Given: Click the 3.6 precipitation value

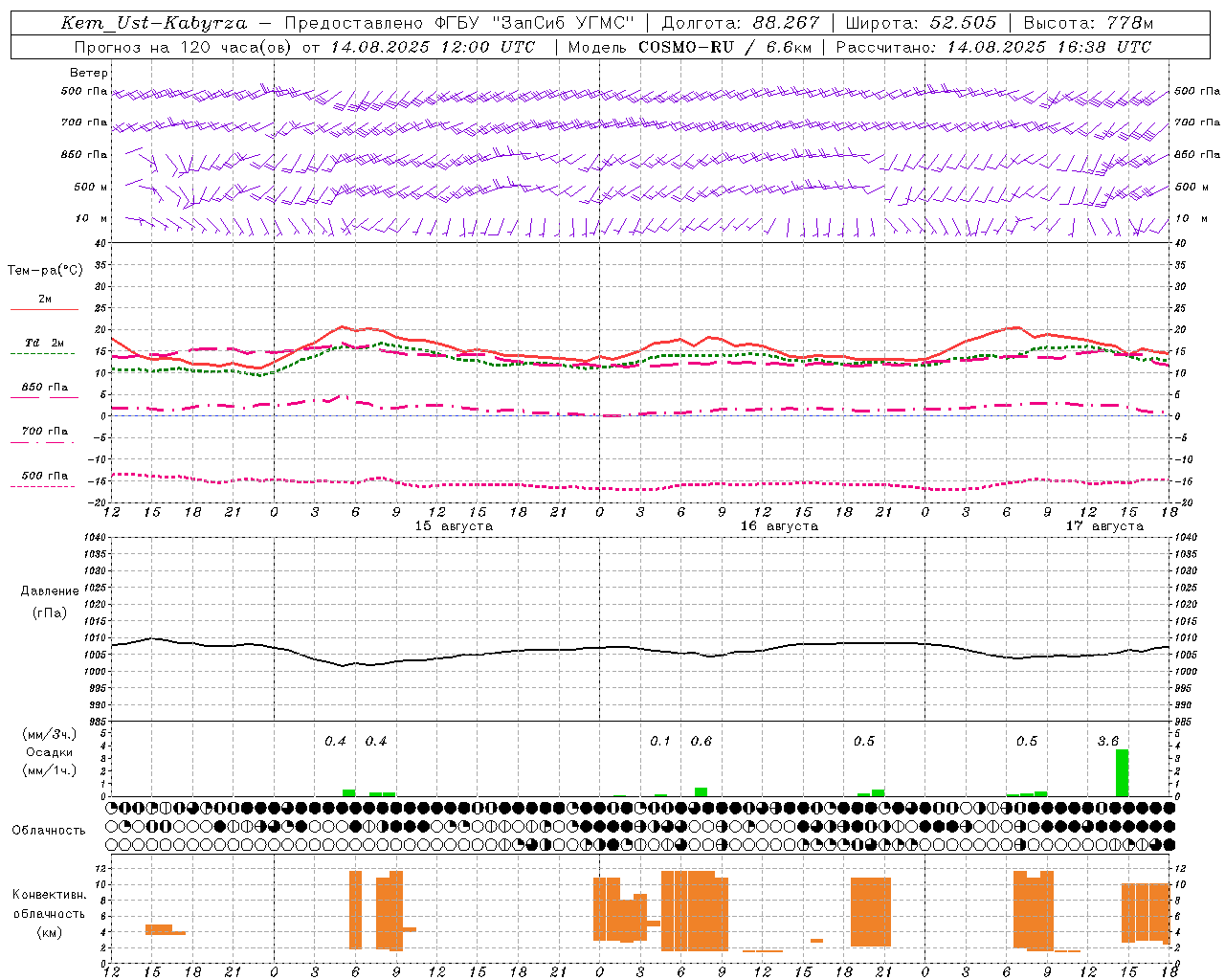Looking at the screenshot, I should (1108, 742).
